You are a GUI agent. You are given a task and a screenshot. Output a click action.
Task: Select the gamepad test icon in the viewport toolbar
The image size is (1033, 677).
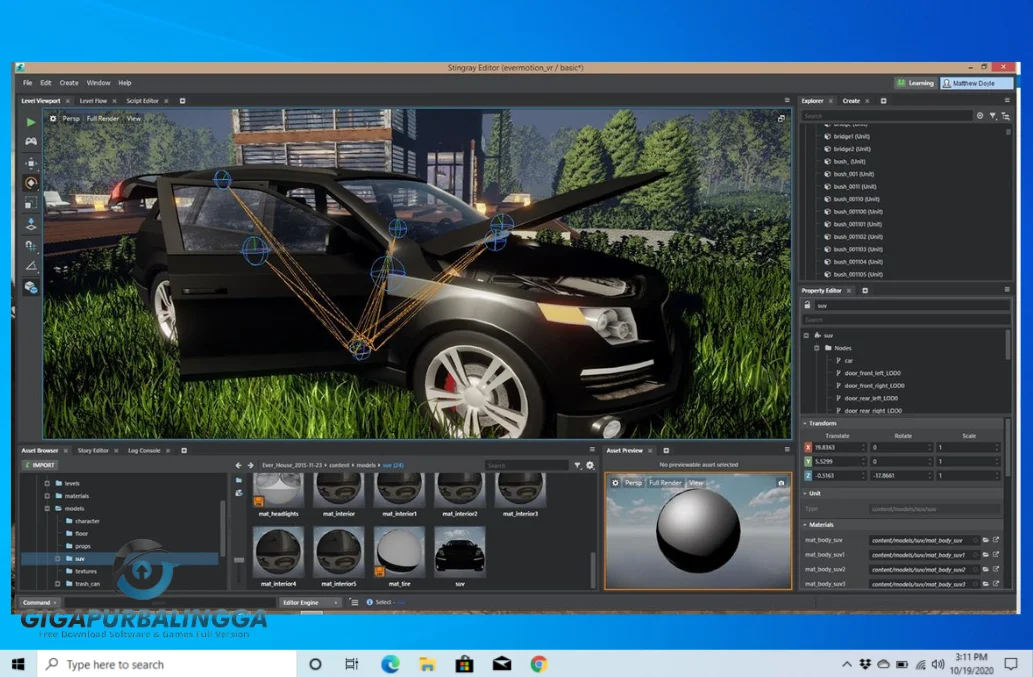[30, 142]
